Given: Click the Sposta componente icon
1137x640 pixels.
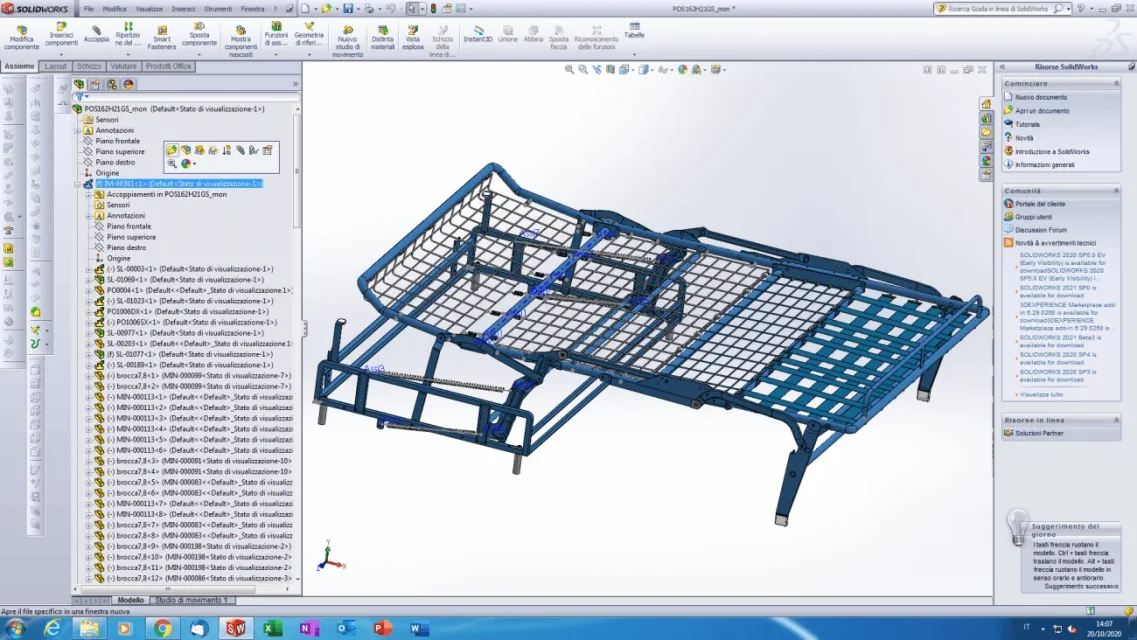Looking at the screenshot, I should 199,35.
